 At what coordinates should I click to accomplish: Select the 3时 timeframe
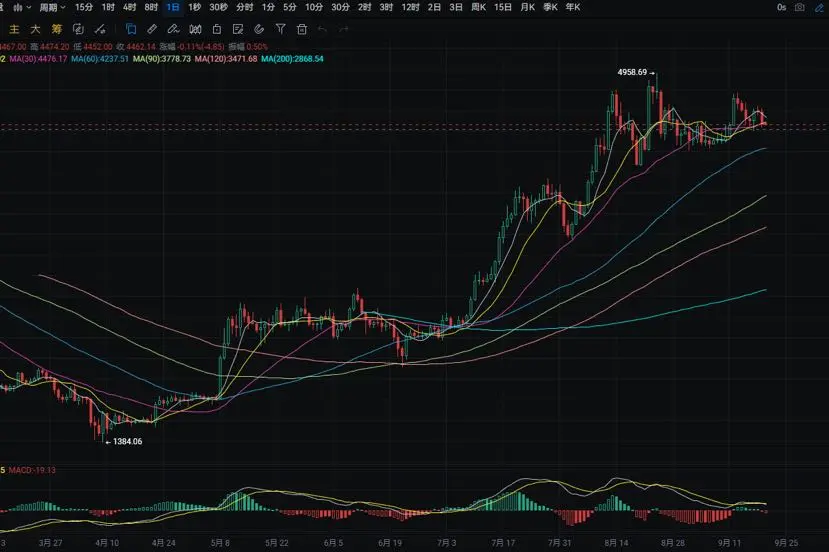point(386,7)
